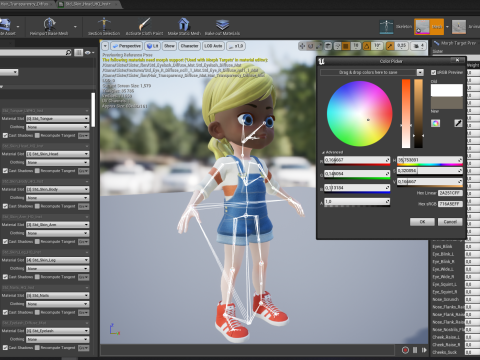Click the Hex Linear text field
The height and width of the screenshot is (360, 480).
pos(450,193)
